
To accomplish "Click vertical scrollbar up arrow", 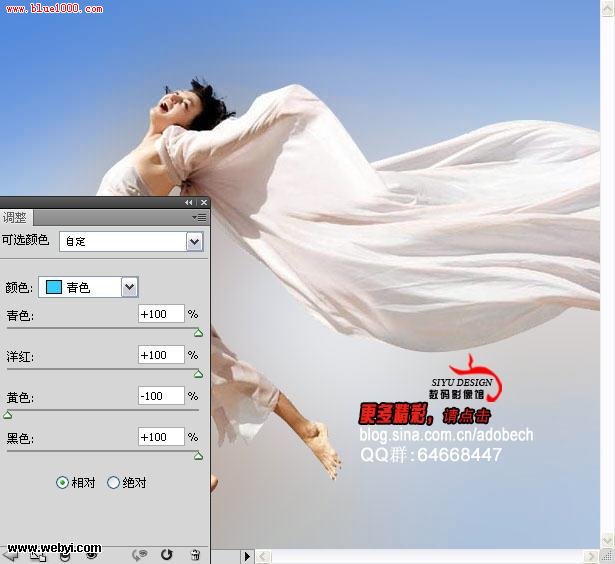I will tap(608, 9).
